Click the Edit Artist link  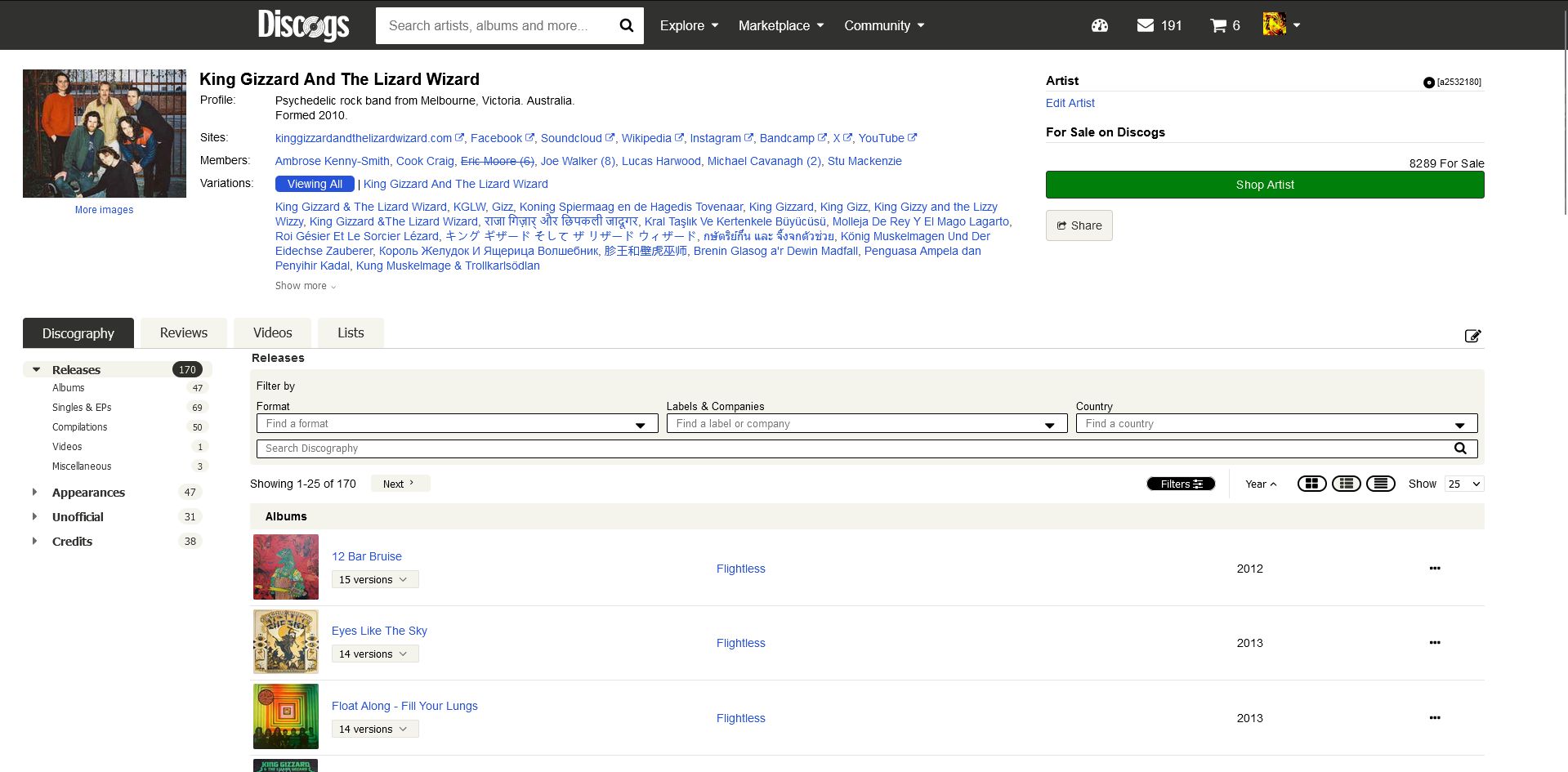pyautogui.click(x=1070, y=103)
